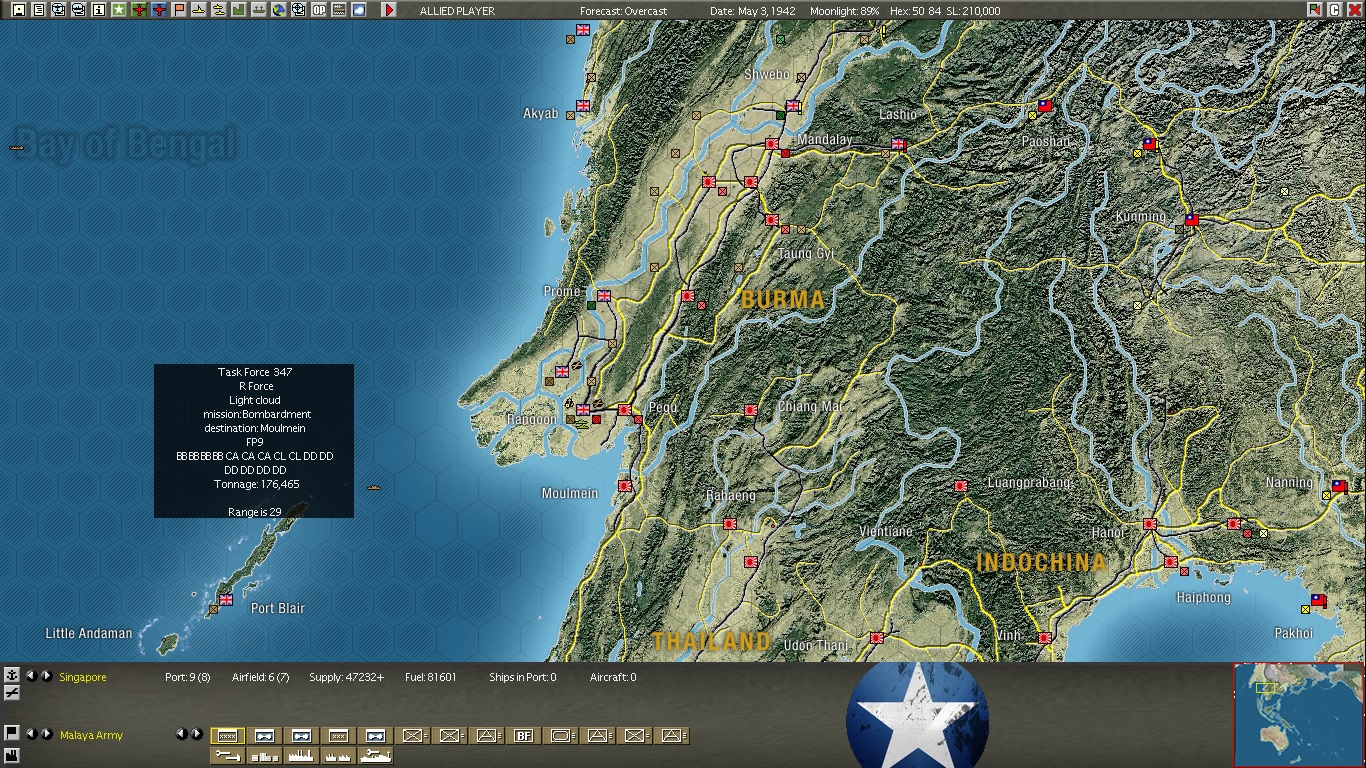Click the 'Fuel: 81601' value
This screenshot has width=1366, height=768.
[x=430, y=677]
